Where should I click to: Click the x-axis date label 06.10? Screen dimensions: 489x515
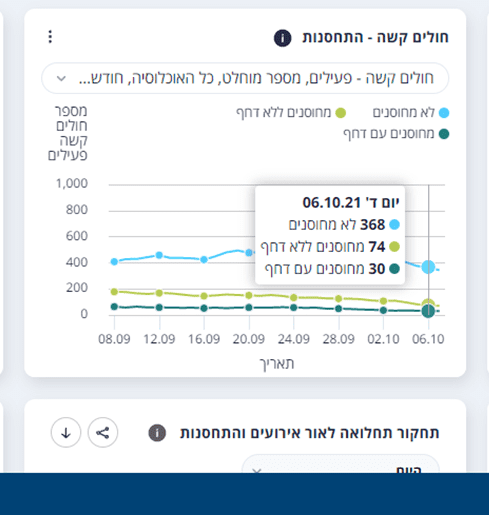[x=428, y=339]
